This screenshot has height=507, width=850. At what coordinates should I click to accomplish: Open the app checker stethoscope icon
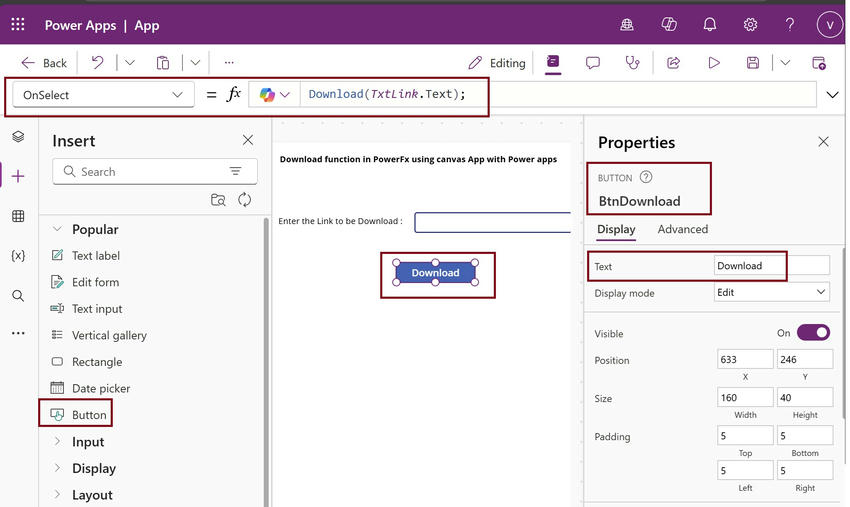tap(633, 63)
